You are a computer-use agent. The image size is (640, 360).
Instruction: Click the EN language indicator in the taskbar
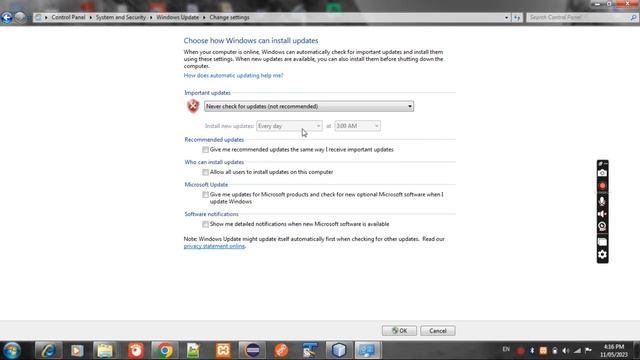(506, 349)
